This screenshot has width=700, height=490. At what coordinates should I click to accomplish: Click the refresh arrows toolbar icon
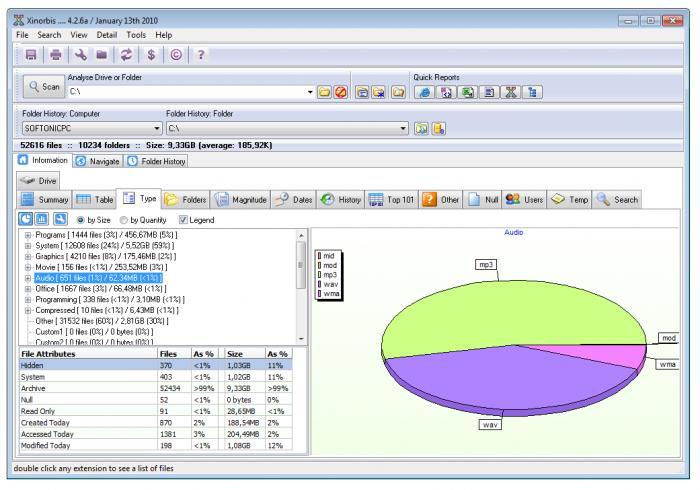point(126,55)
